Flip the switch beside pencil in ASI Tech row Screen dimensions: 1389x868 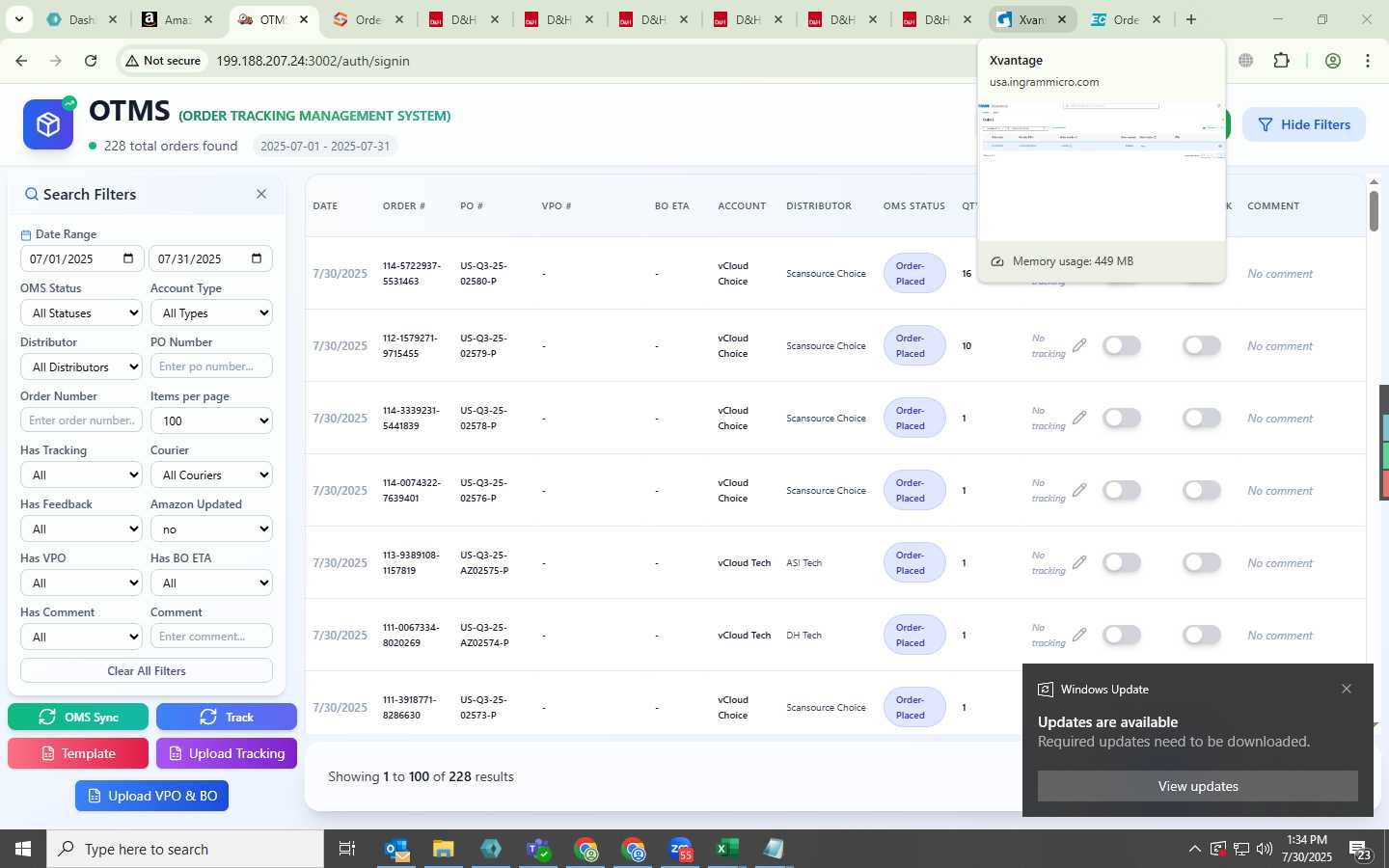point(1122,562)
